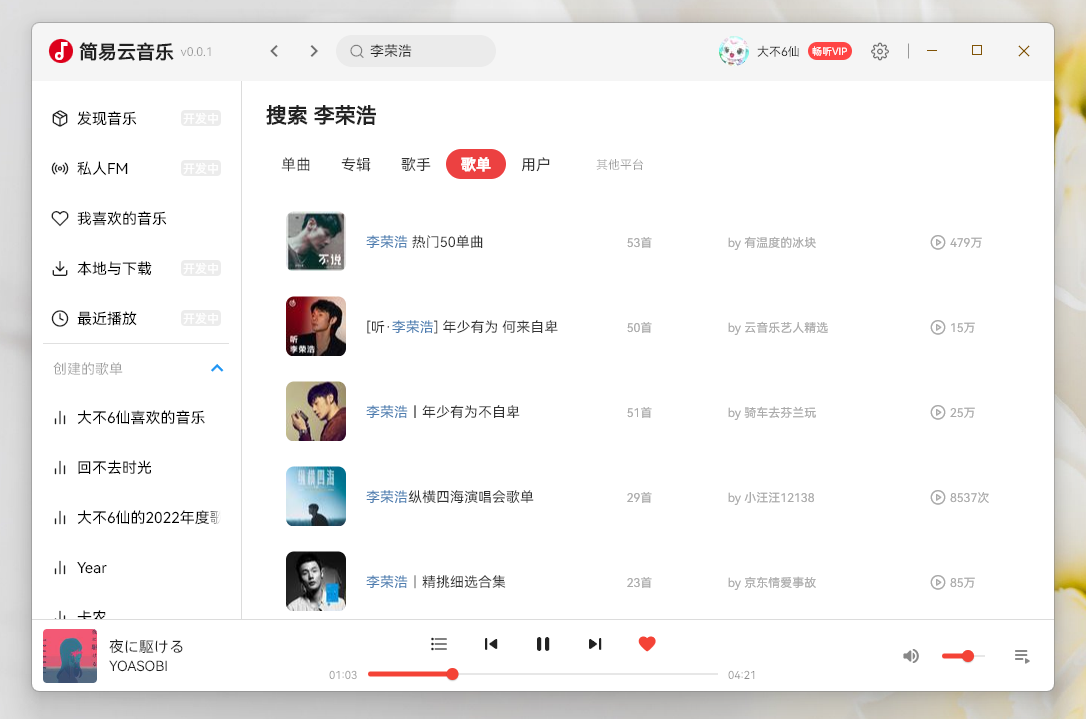Image resolution: width=1086 pixels, height=719 pixels.
Task: Go back with the left arrow
Action: pos(274,51)
